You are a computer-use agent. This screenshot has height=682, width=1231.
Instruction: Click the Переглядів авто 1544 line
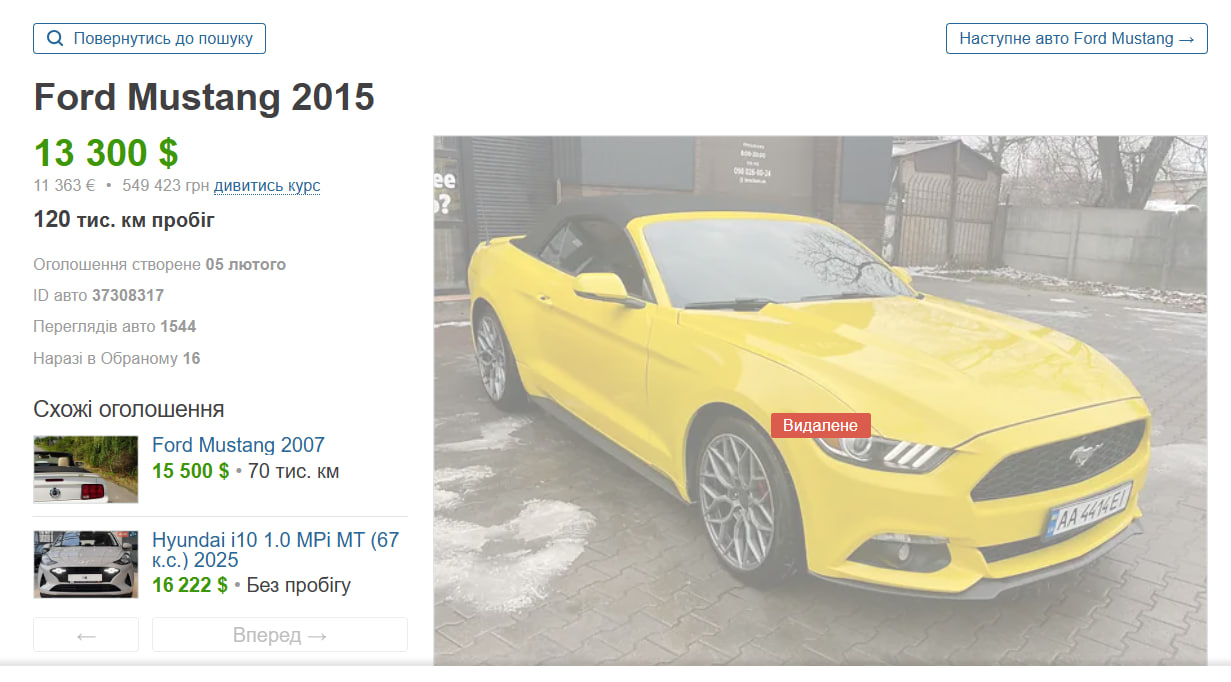click(114, 327)
